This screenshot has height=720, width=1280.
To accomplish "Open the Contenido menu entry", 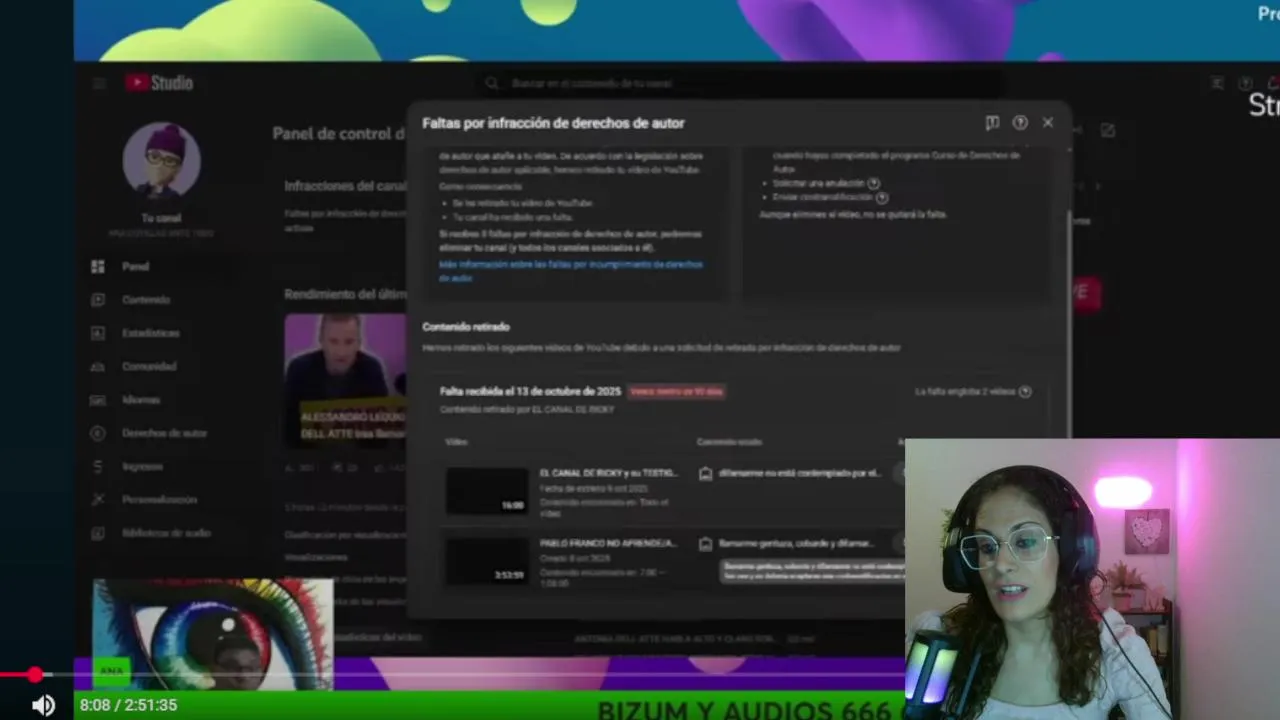I will pos(146,299).
